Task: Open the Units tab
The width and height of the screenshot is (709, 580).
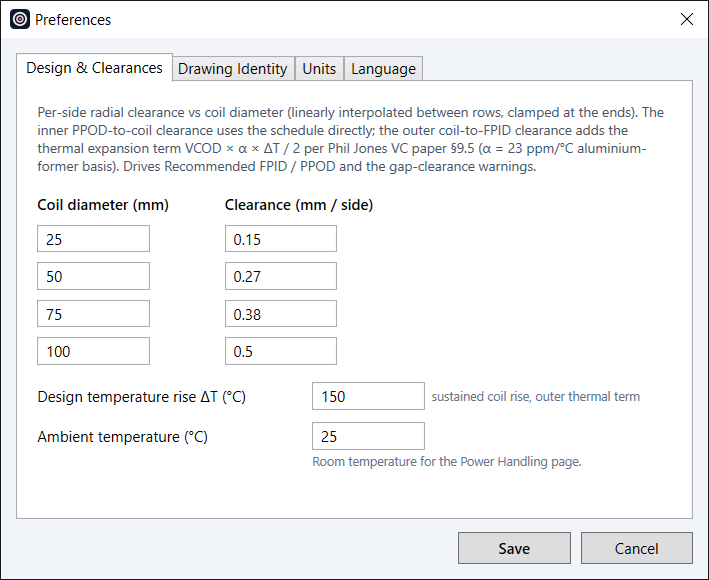Action: coord(319,69)
